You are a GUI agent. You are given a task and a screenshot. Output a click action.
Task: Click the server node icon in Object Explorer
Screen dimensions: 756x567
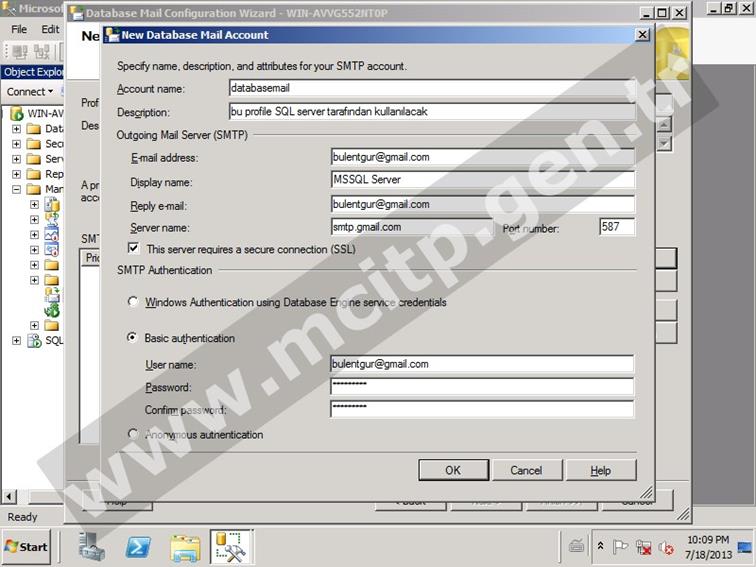[x=17, y=114]
